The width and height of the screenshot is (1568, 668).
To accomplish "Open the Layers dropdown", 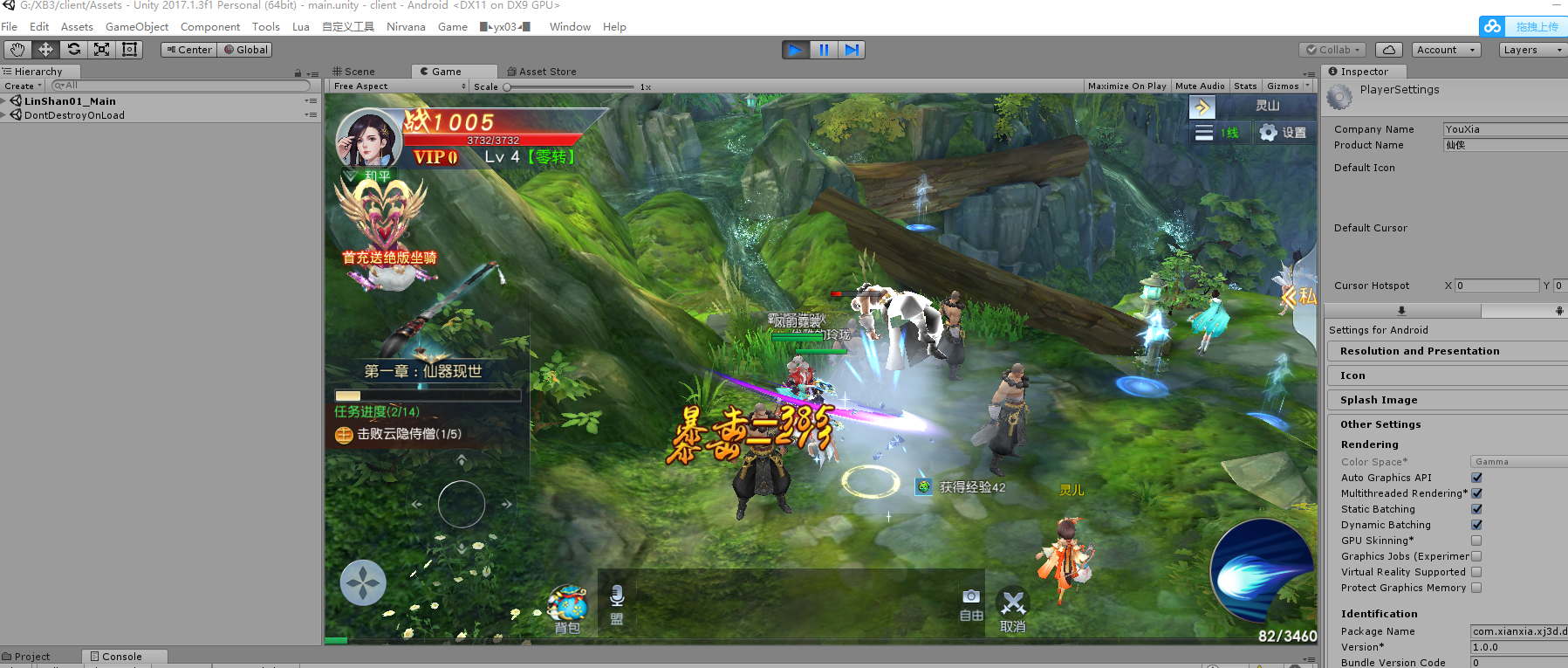I will tap(1531, 50).
